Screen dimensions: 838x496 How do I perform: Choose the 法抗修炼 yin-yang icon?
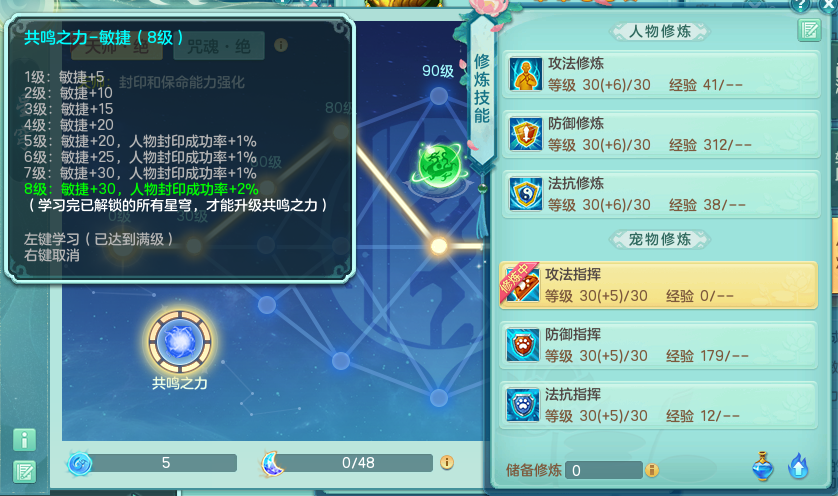526,194
